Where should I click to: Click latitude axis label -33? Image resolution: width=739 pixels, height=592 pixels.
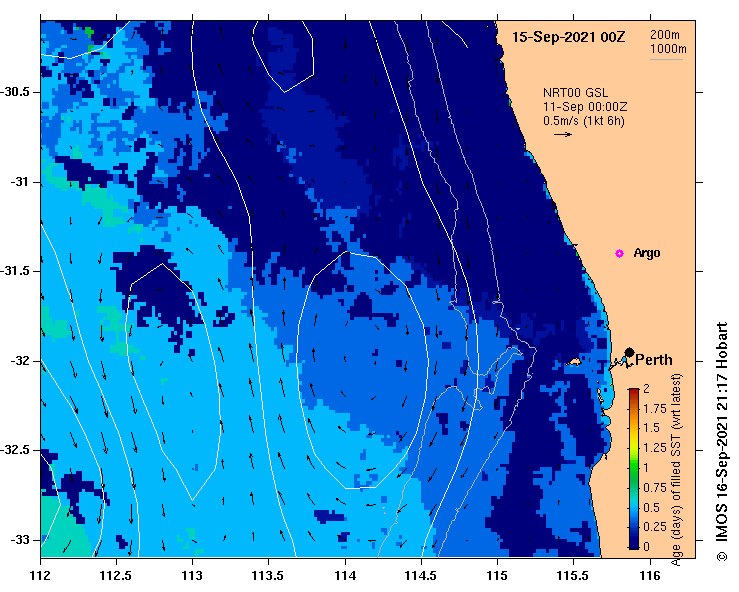click(x=19, y=540)
